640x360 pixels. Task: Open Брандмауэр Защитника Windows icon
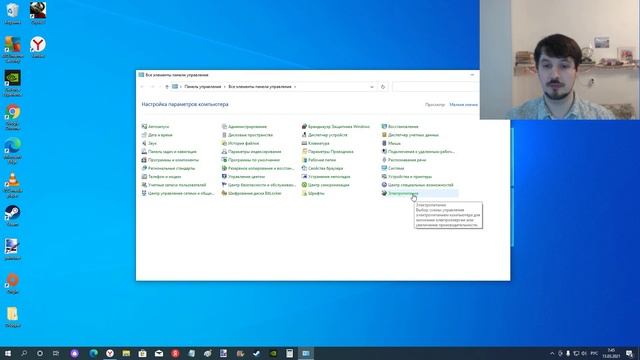tap(304, 127)
